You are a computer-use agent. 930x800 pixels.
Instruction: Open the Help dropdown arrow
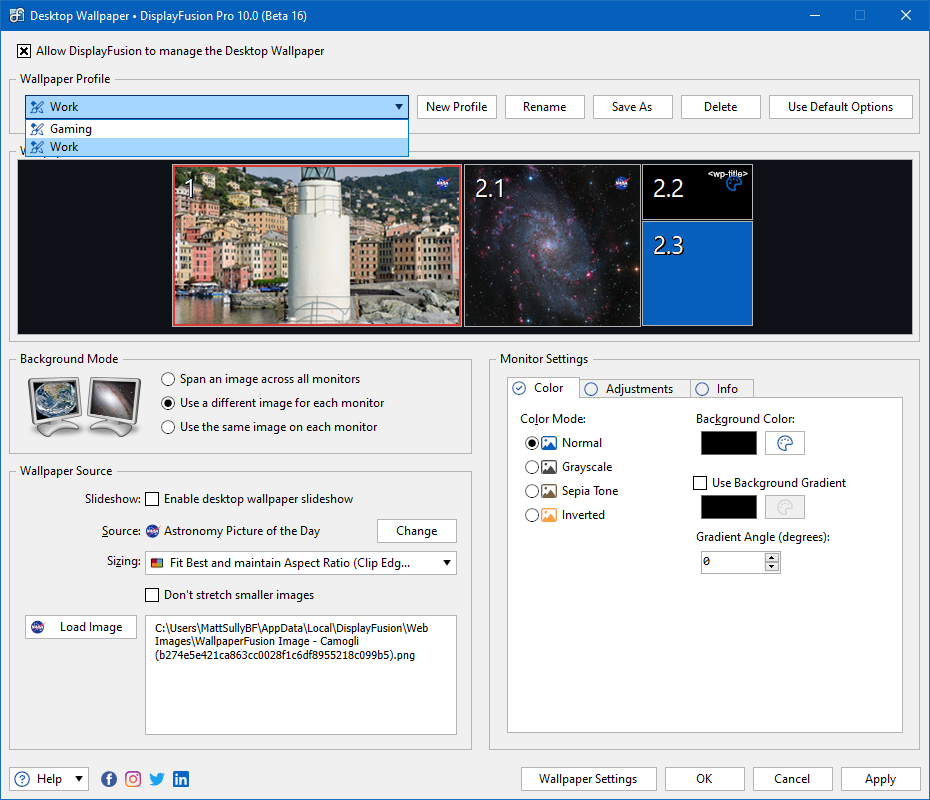click(x=79, y=779)
